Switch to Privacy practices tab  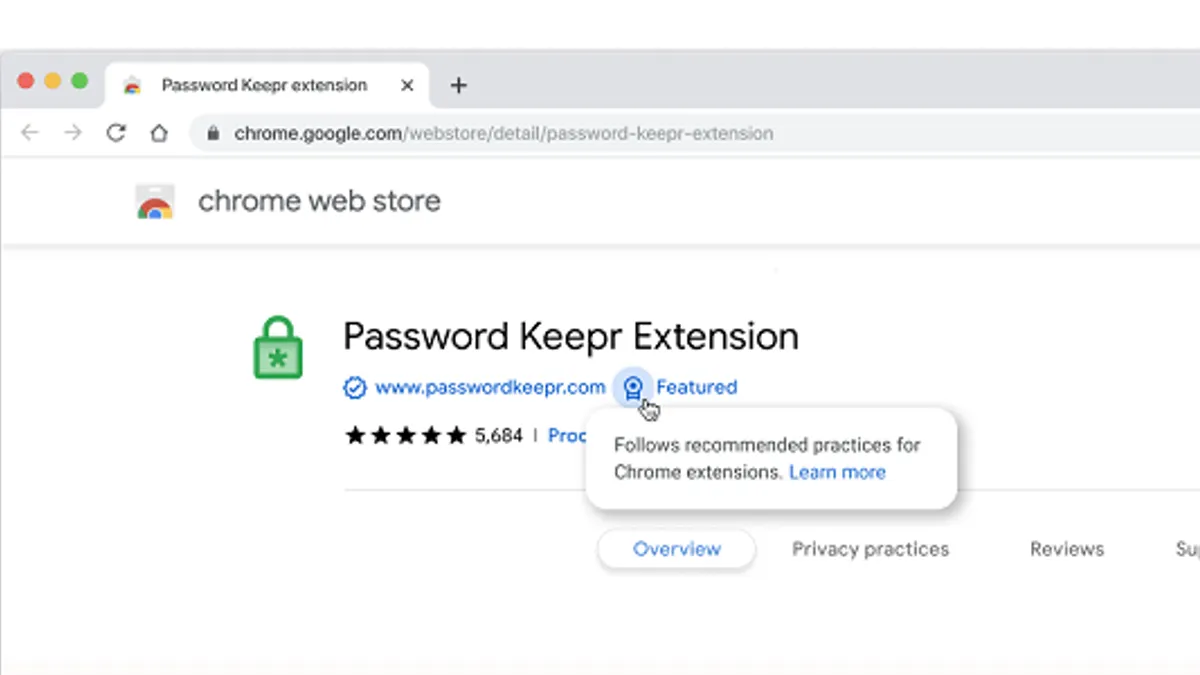pos(870,549)
